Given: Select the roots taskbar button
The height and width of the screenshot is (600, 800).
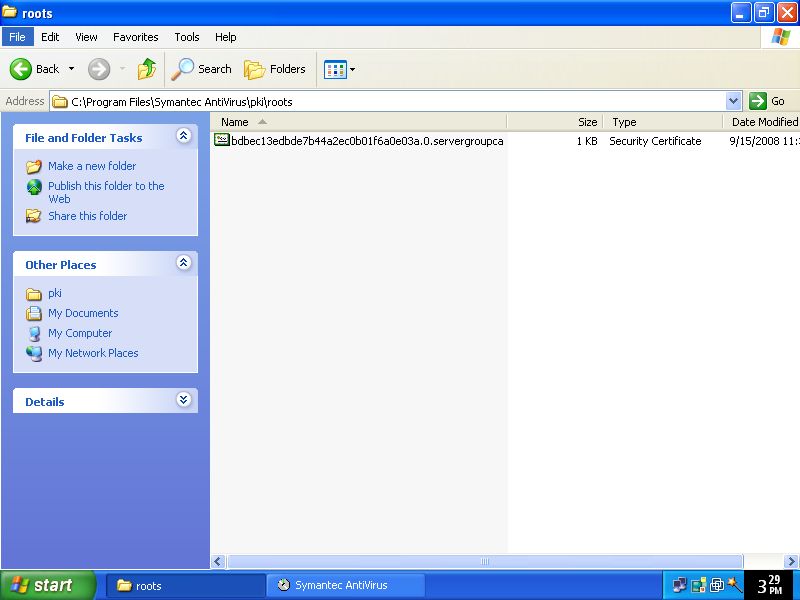Looking at the screenshot, I should pos(185,585).
